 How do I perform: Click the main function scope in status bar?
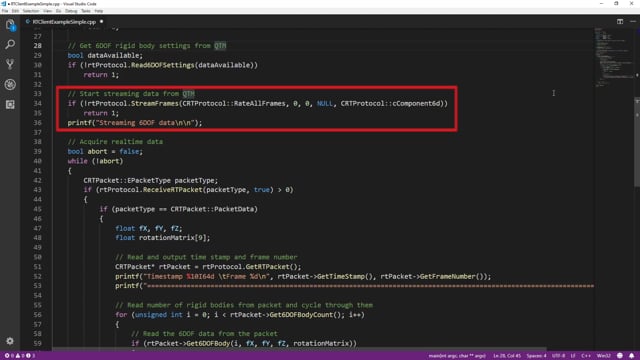click(x=457, y=356)
